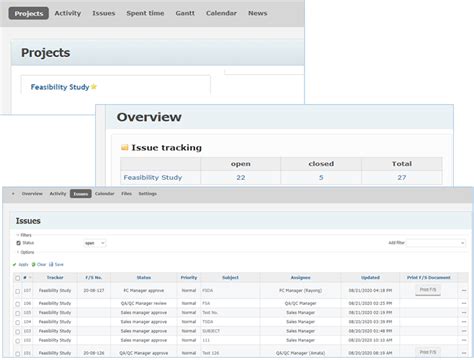Sort by Updated column header

click(370, 278)
